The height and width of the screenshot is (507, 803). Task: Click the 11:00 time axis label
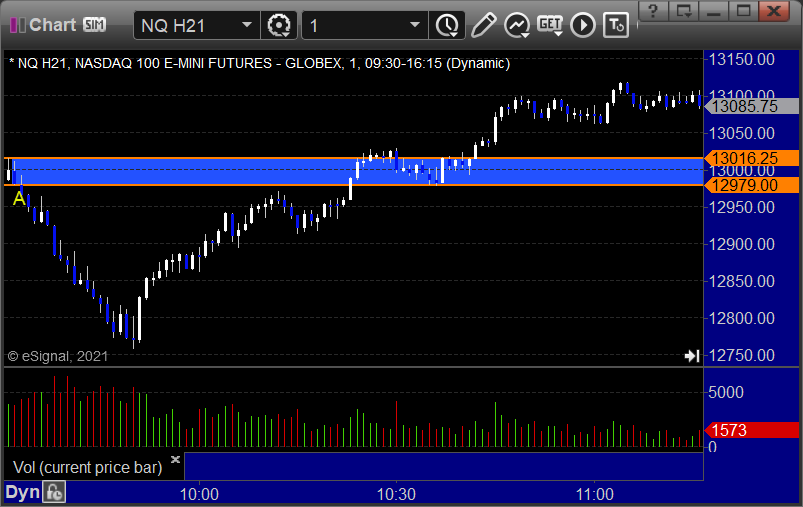[x=595, y=494]
